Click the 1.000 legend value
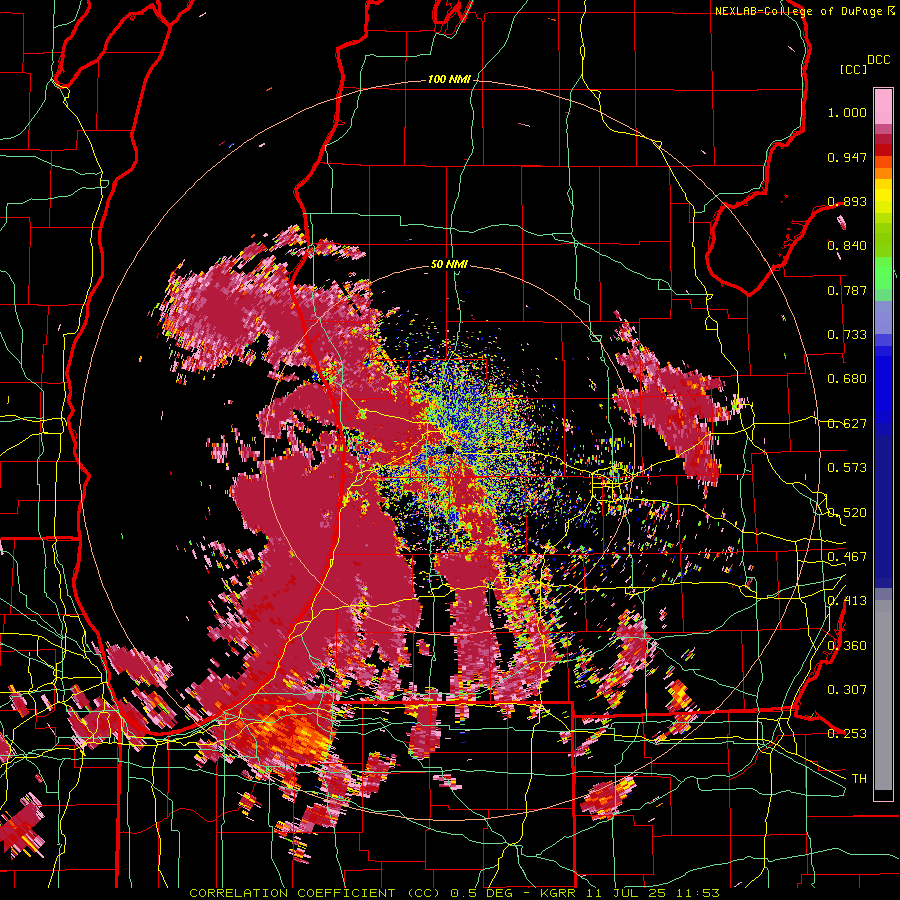900x900 pixels. pos(847,112)
